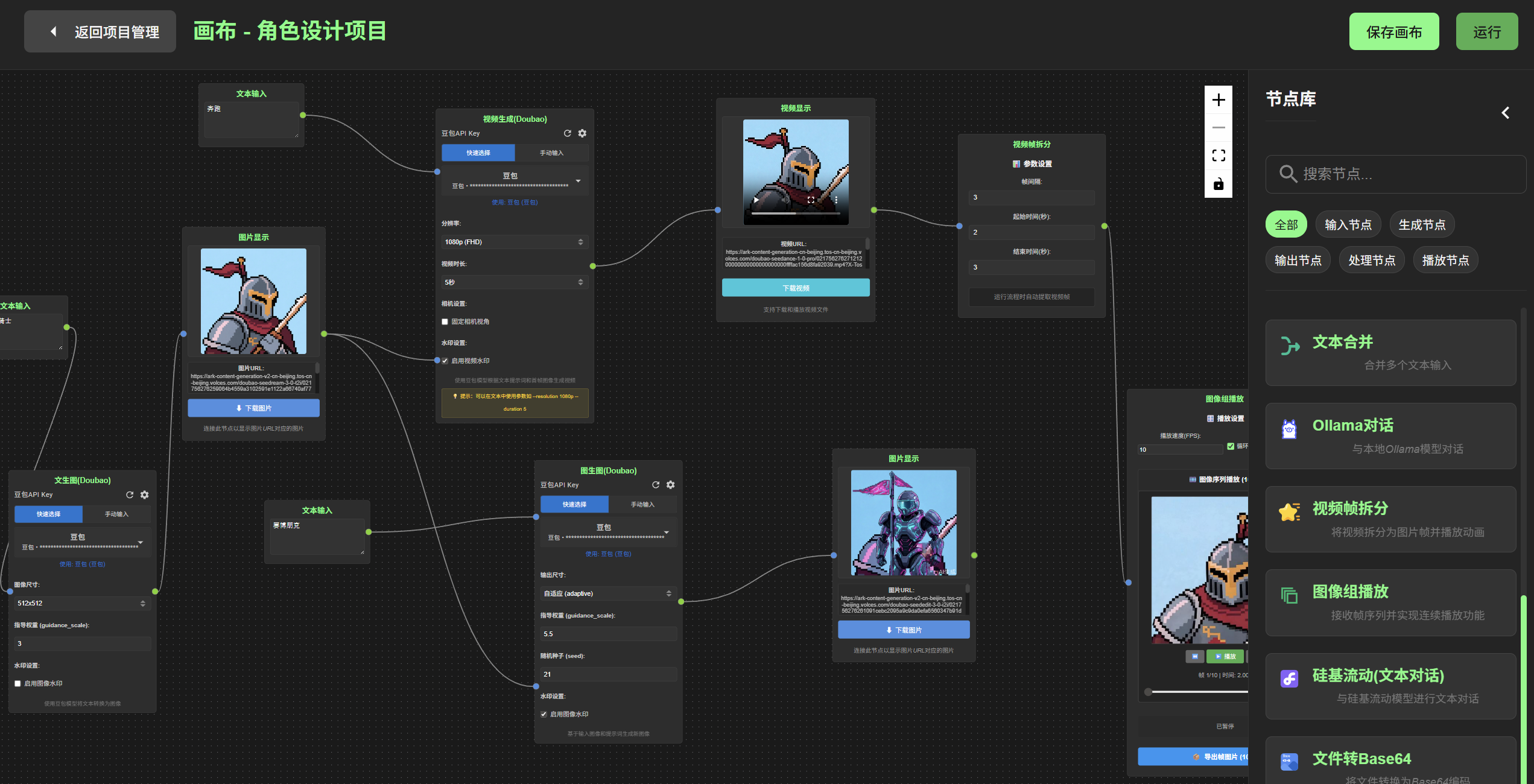
Task: Click 下载图片 under knight image
Action: point(253,408)
